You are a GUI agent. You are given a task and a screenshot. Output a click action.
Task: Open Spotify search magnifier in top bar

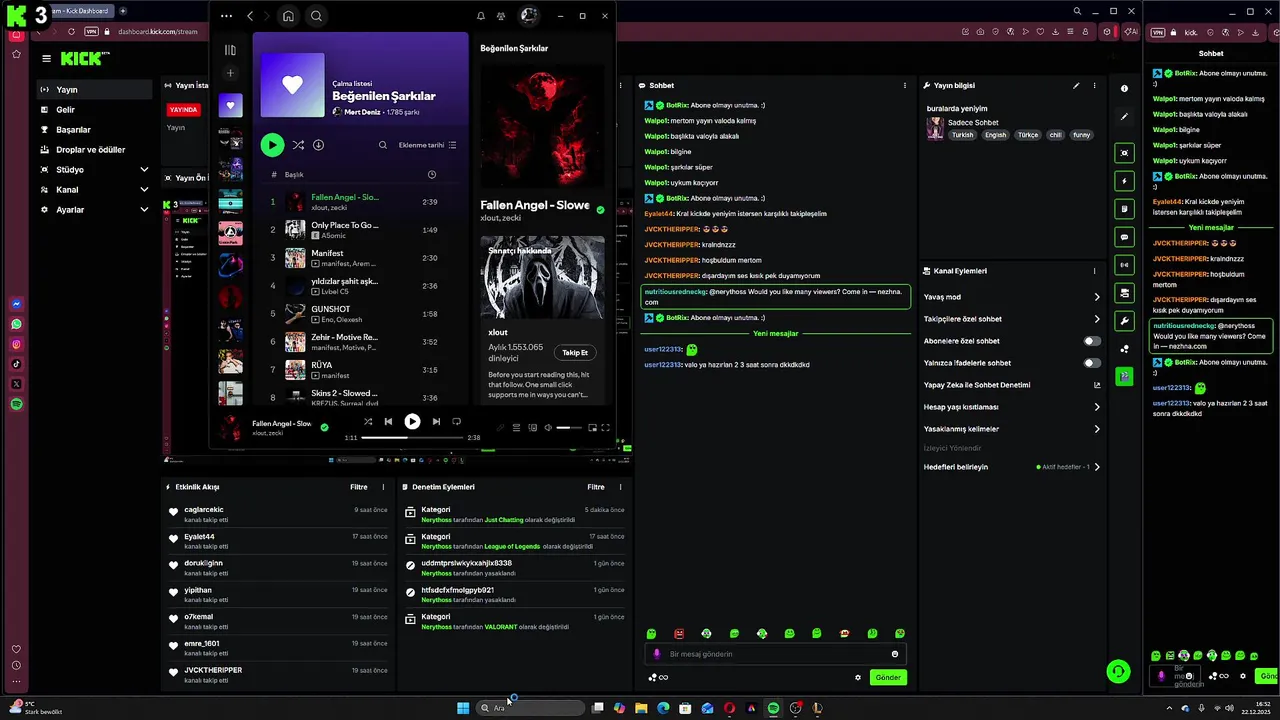point(316,16)
